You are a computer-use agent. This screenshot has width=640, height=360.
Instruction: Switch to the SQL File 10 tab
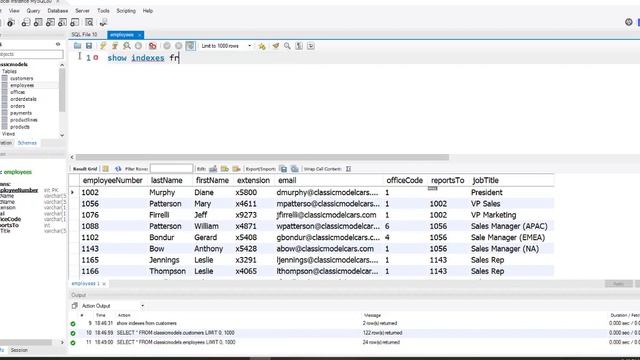tap(84, 35)
